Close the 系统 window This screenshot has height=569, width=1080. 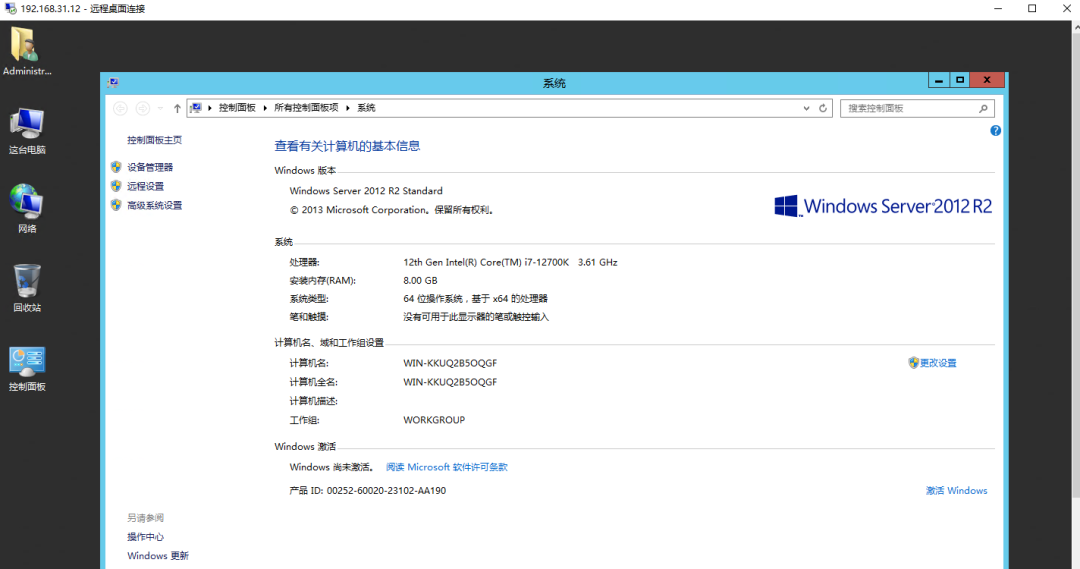click(987, 80)
